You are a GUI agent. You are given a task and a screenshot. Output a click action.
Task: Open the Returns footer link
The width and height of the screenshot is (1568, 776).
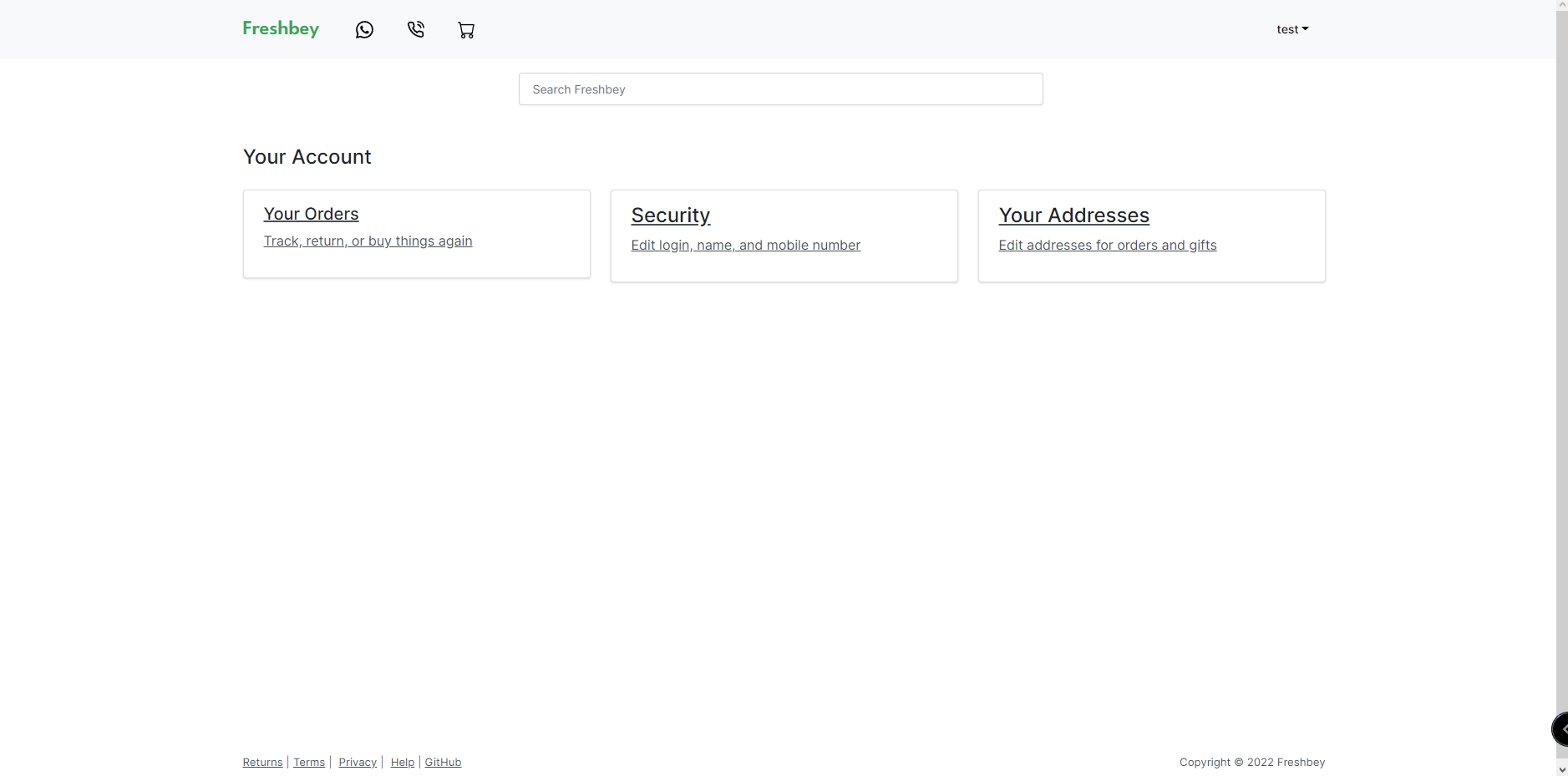(x=262, y=762)
